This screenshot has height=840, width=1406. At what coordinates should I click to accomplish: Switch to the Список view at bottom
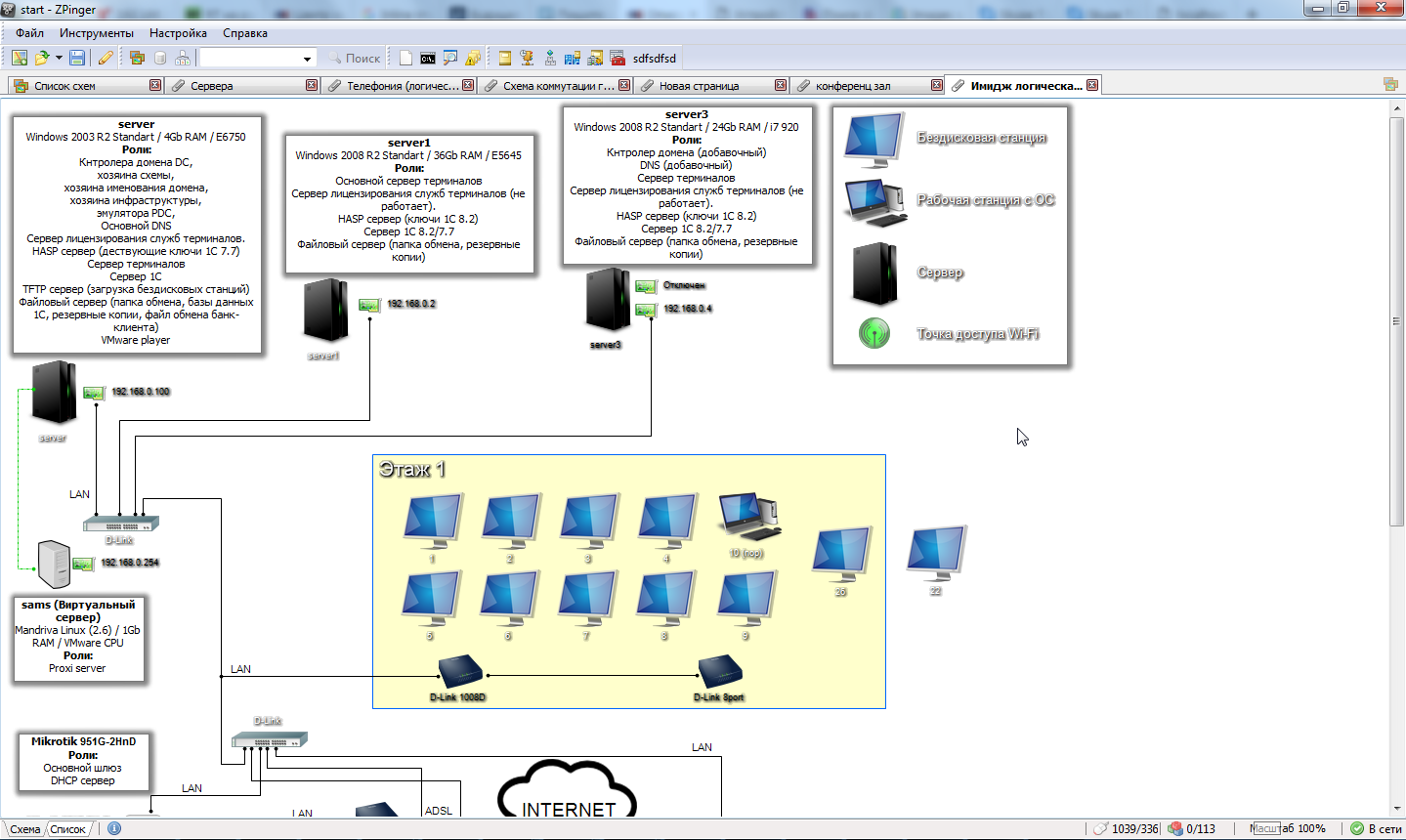click(68, 829)
